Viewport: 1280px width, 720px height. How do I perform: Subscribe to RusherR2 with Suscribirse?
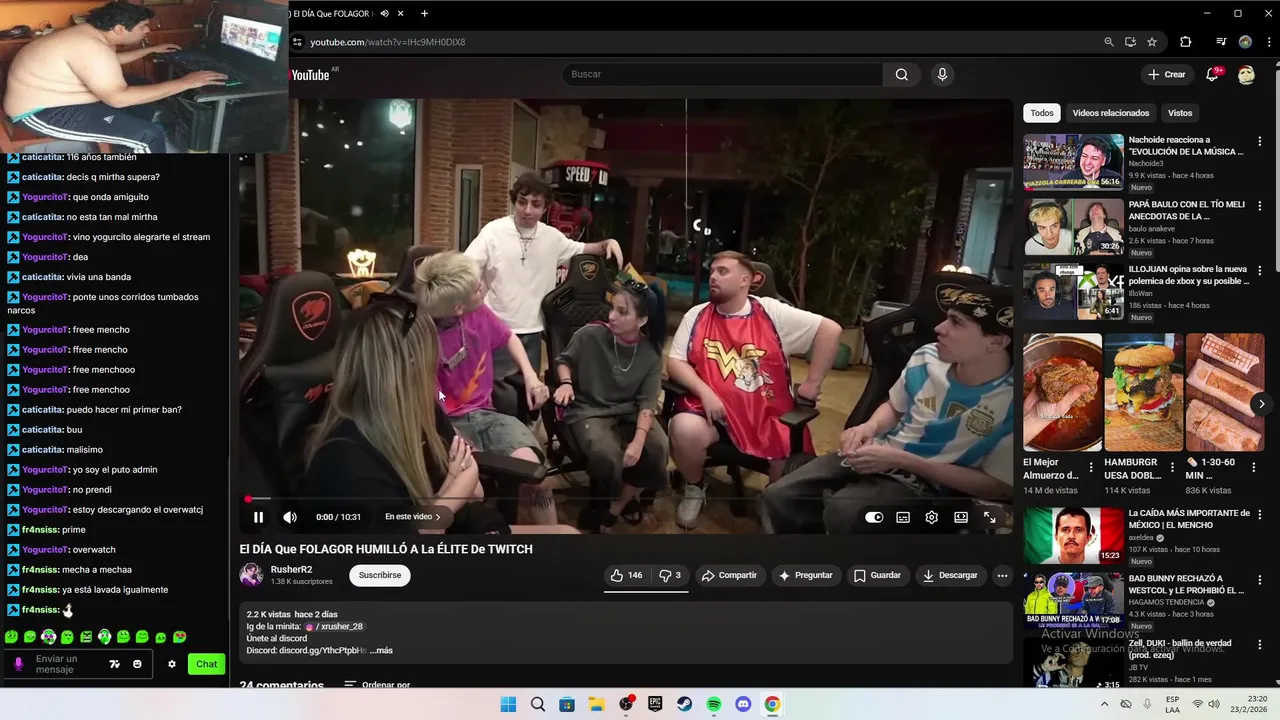(x=380, y=575)
